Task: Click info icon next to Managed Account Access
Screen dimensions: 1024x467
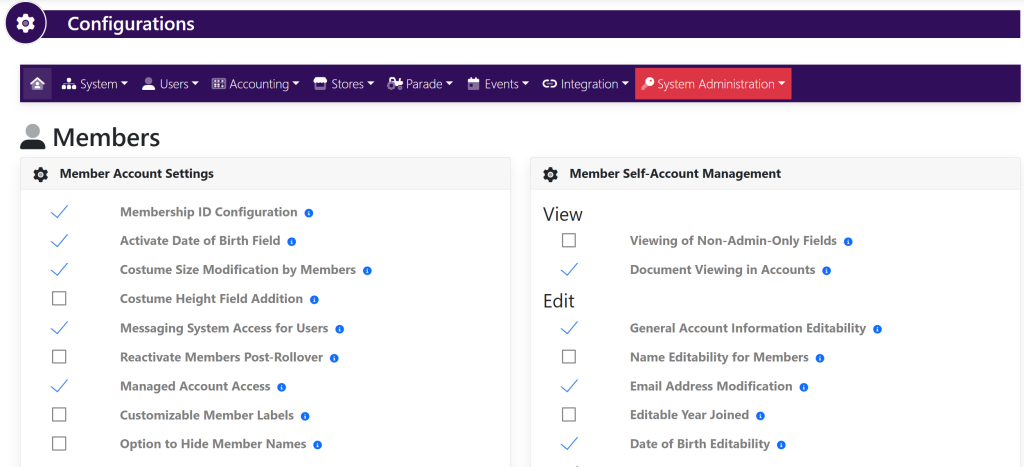Action: pos(282,387)
